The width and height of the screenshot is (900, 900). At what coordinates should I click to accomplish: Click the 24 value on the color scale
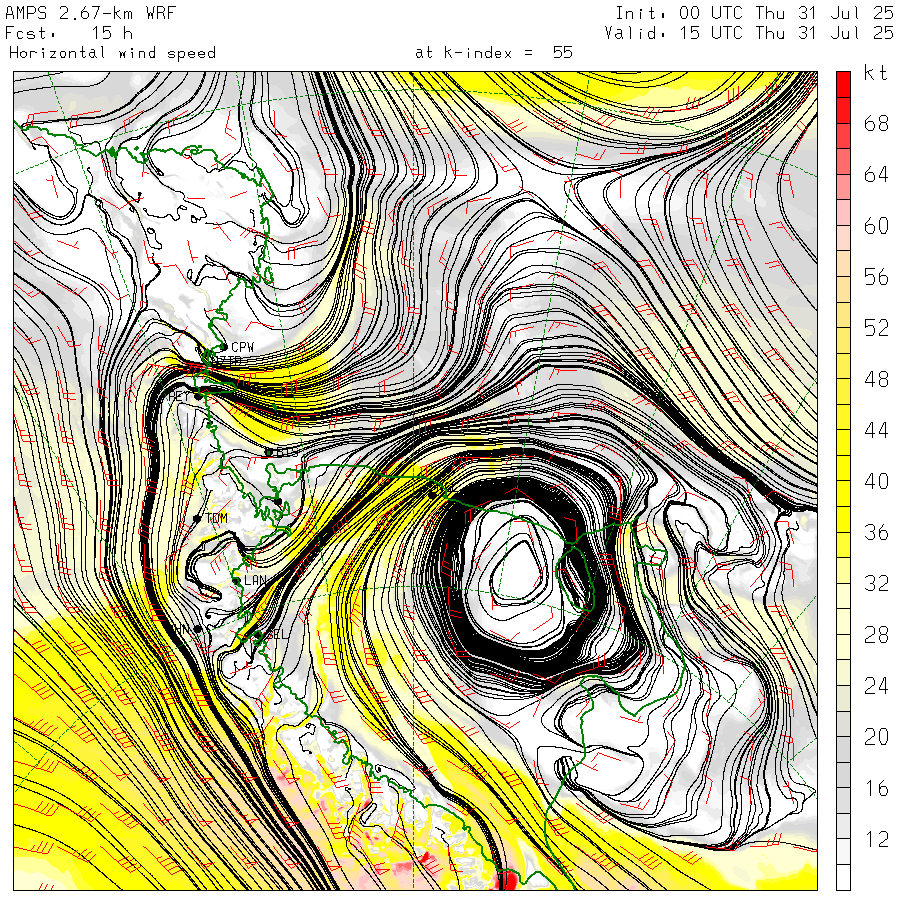tap(876, 686)
